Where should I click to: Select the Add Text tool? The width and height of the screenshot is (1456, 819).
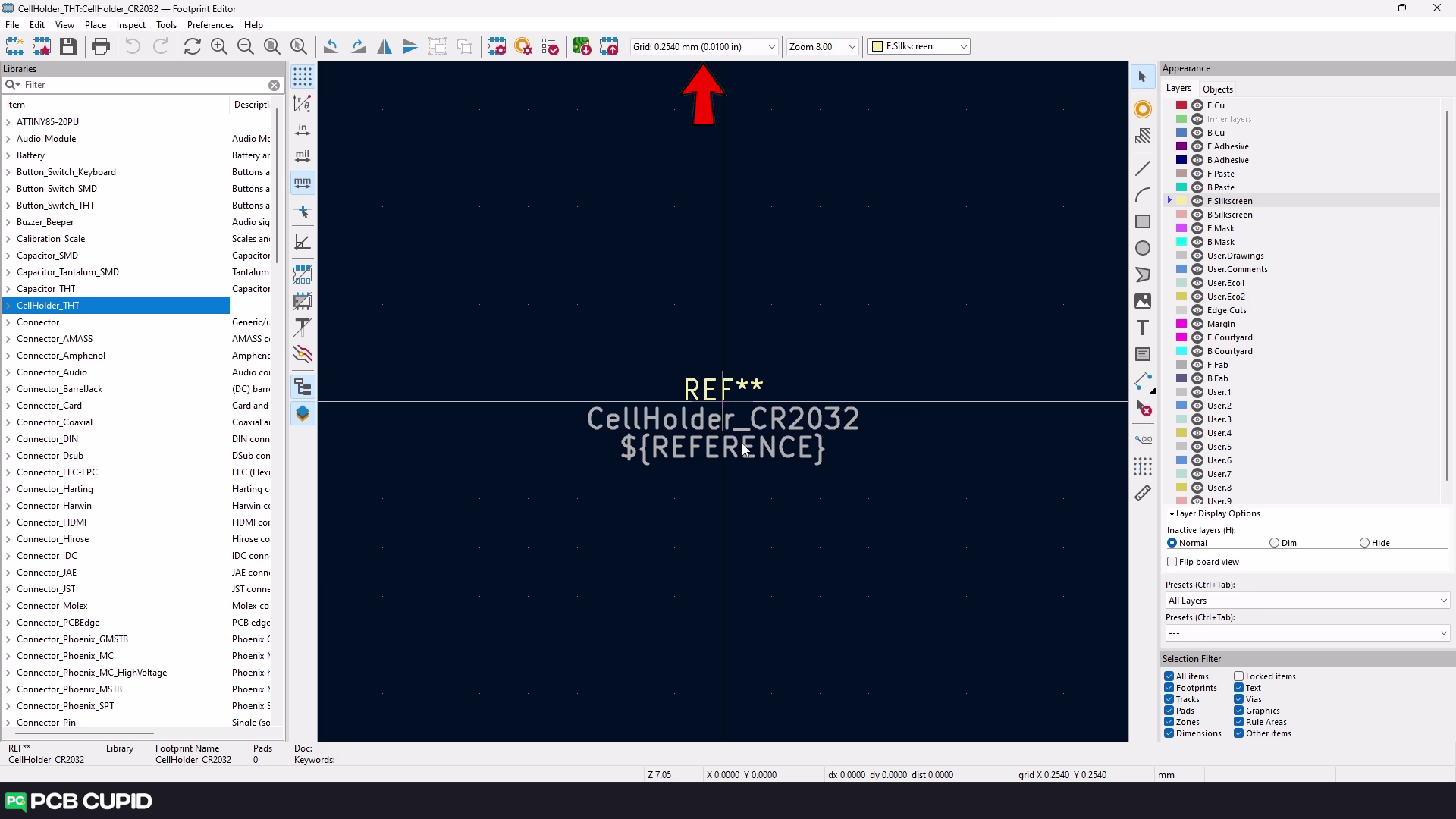tap(1143, 328)
